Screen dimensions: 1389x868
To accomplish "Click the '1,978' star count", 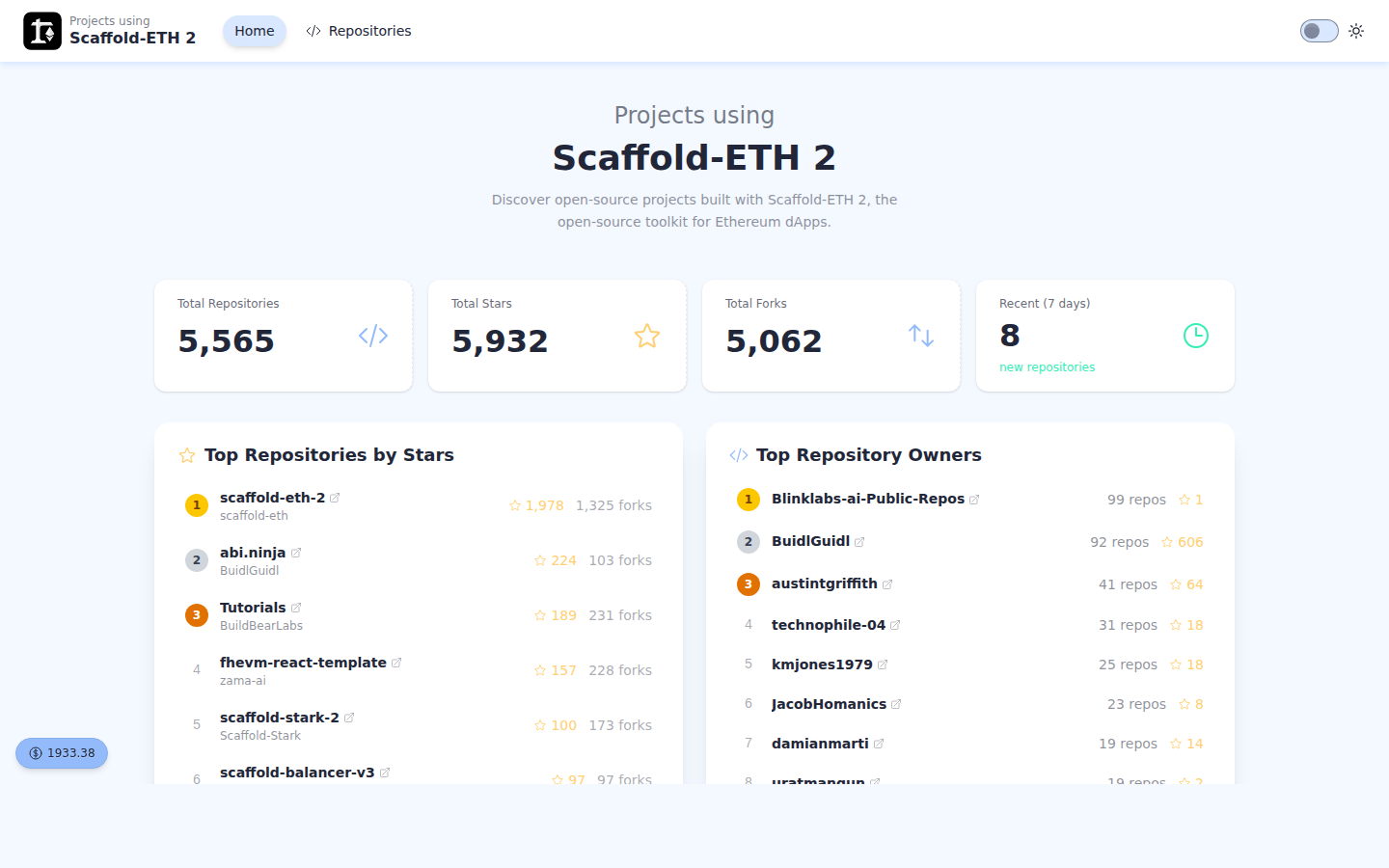I will tap(544, 505).
